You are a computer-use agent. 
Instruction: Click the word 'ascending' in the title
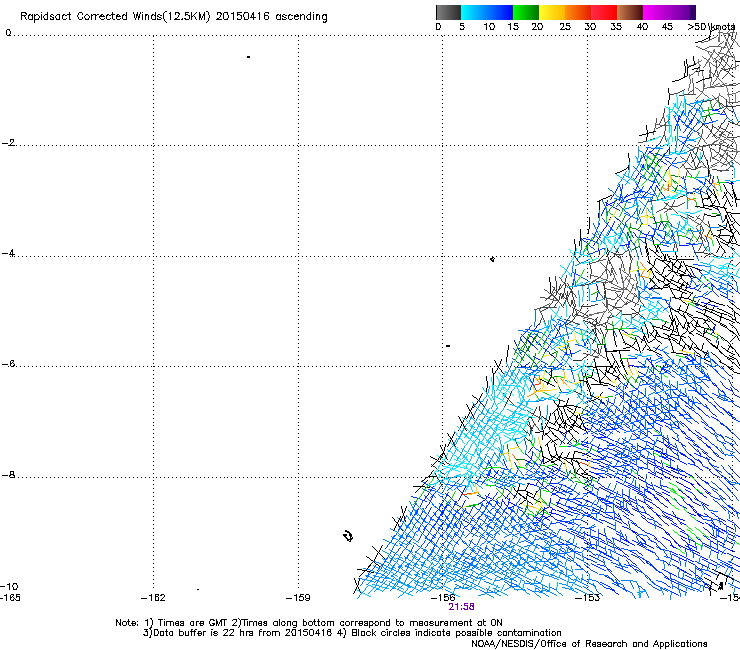[x=302, y=17]
